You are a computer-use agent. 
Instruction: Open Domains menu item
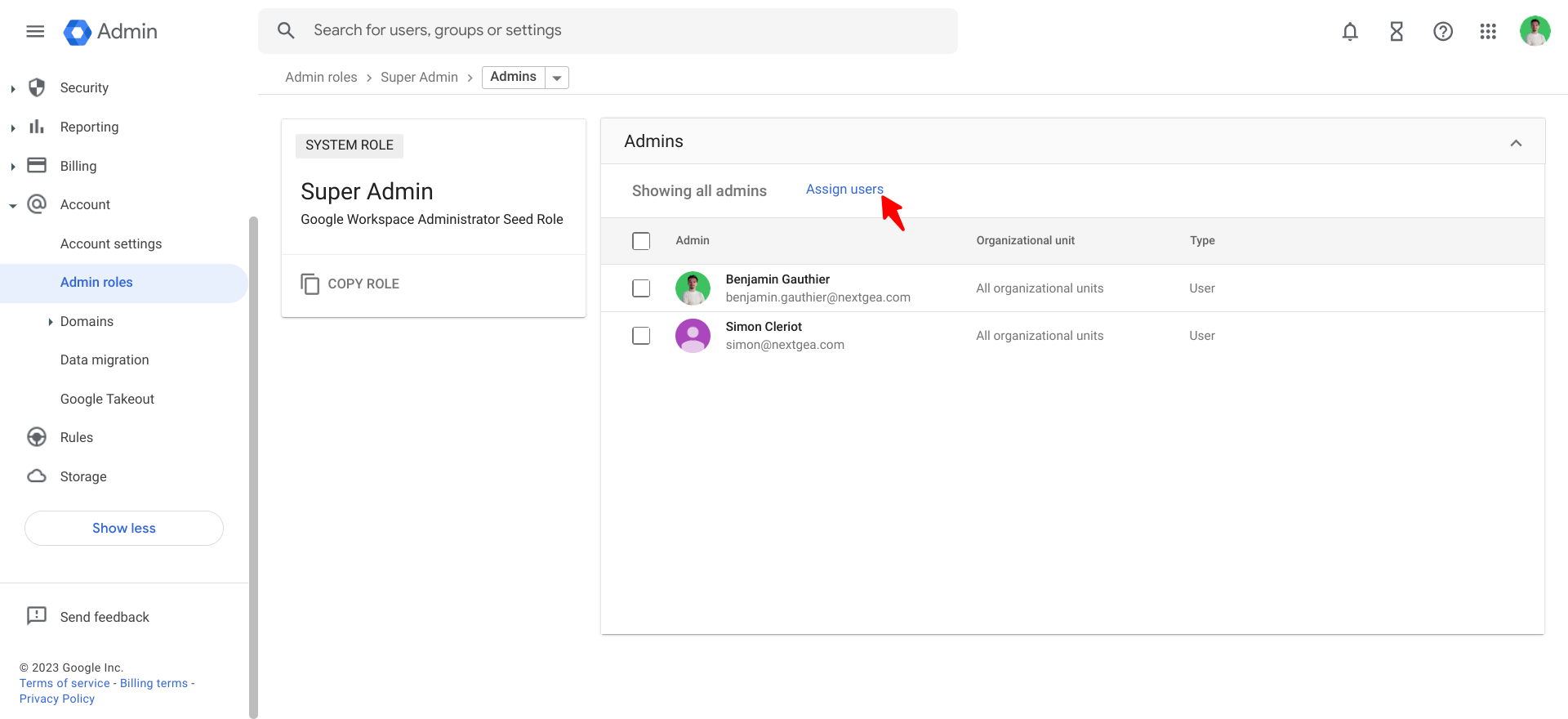[87, 321]
